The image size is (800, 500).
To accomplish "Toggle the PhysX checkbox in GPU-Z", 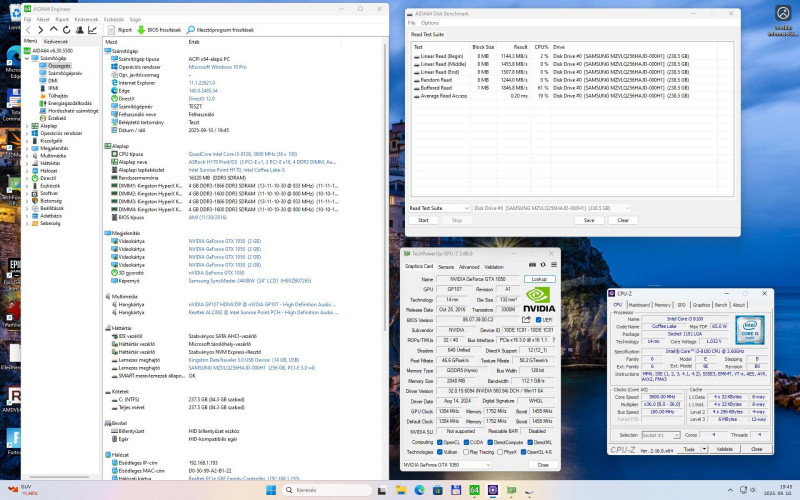I will pyautogui.click(x=499, y=452).
